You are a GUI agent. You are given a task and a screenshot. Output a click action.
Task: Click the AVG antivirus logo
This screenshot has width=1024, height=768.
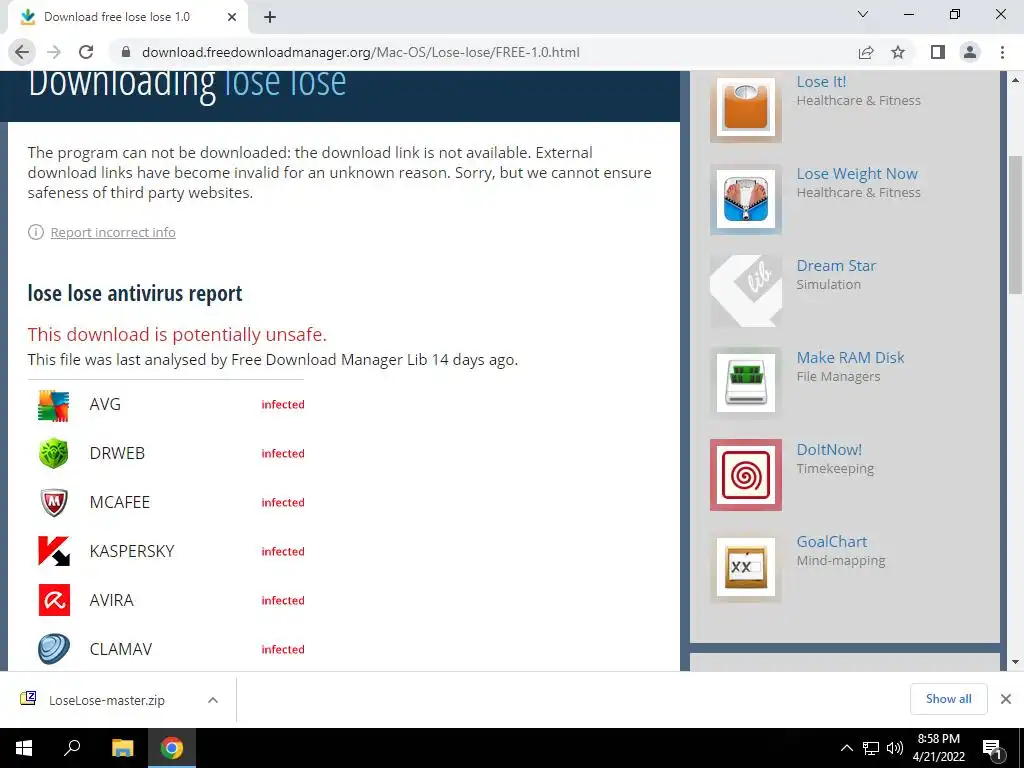pos(54,405)
